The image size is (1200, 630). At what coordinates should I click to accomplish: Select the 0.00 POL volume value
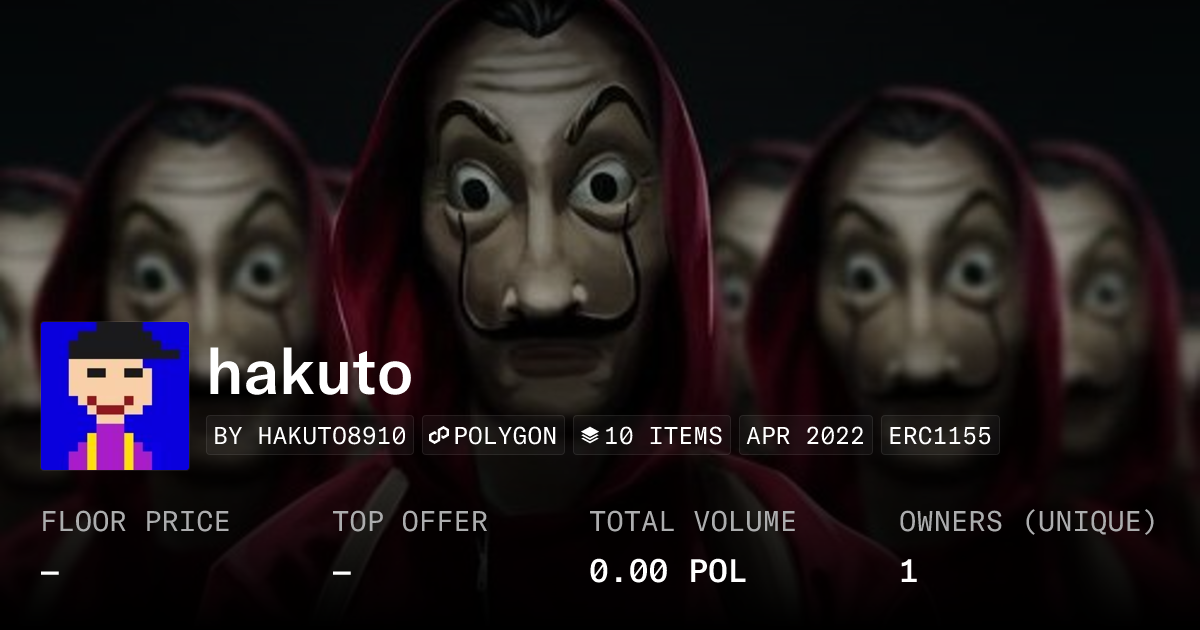coord(668,572)
